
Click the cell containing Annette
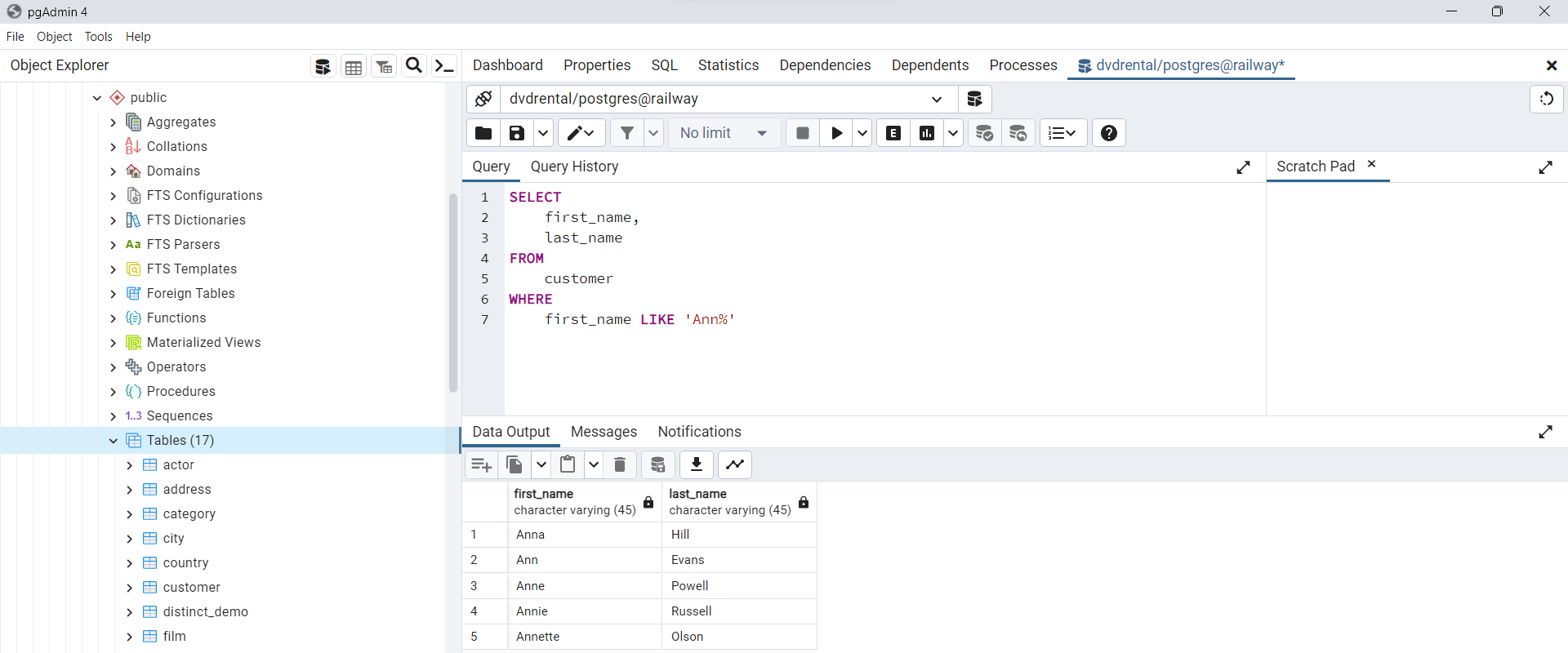584,637
